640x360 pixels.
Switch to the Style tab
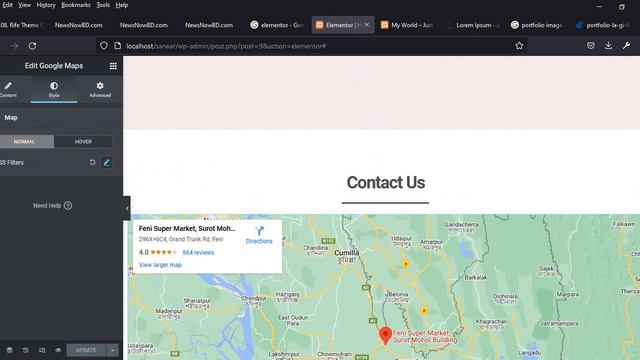(x=54, y=89)
